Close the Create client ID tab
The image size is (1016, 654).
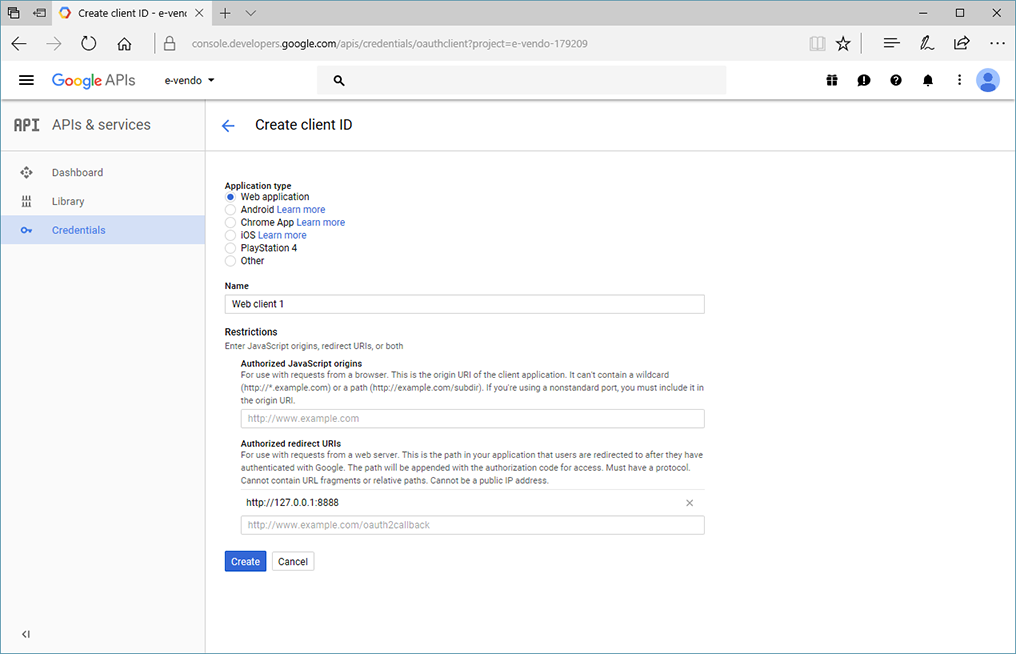pos(200,13)
